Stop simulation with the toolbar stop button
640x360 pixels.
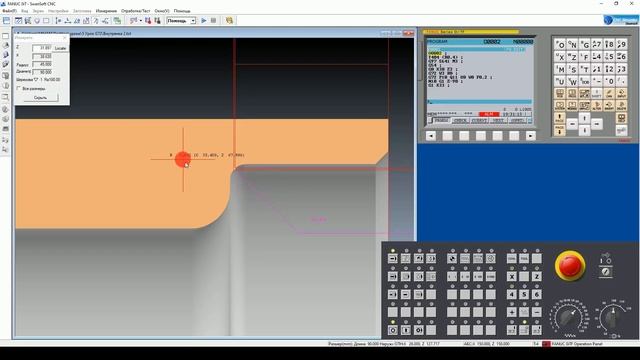[x=213, y=20]
